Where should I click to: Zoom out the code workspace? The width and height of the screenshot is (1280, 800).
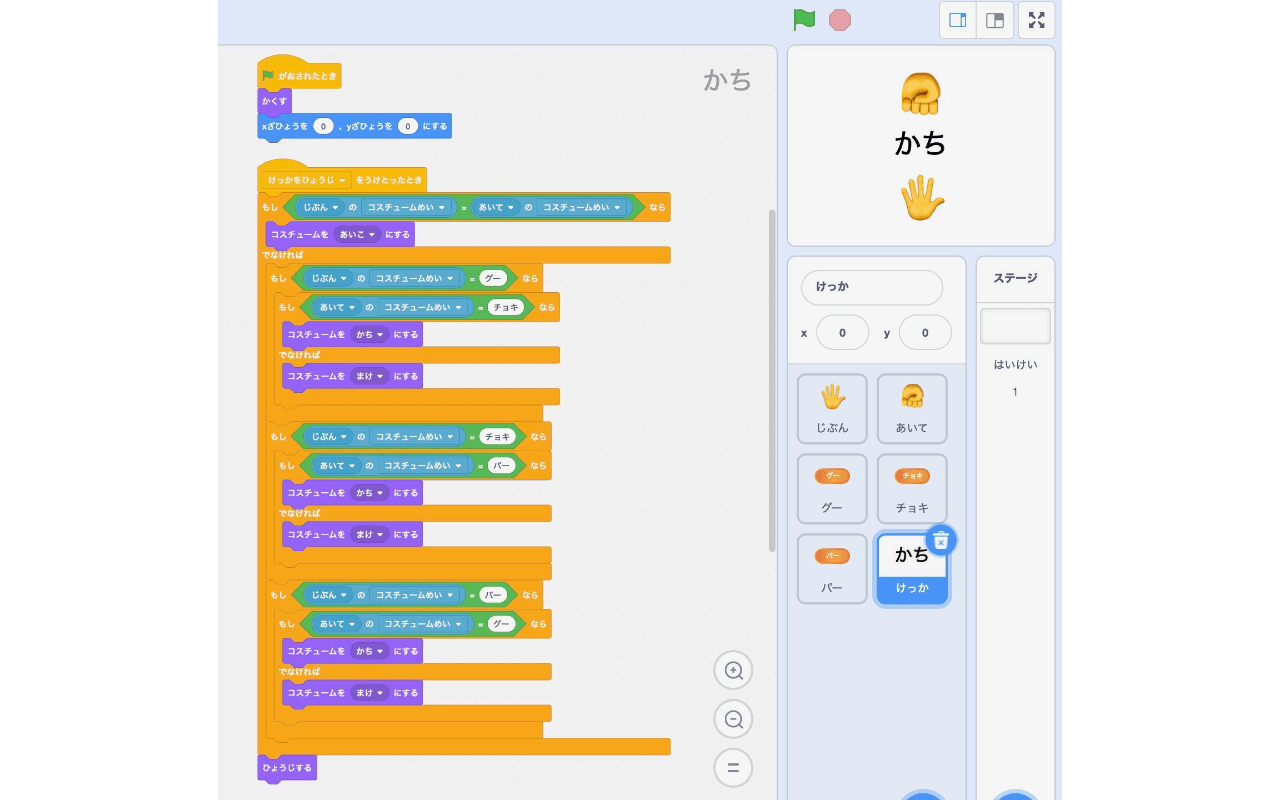[x=733, y=719]
